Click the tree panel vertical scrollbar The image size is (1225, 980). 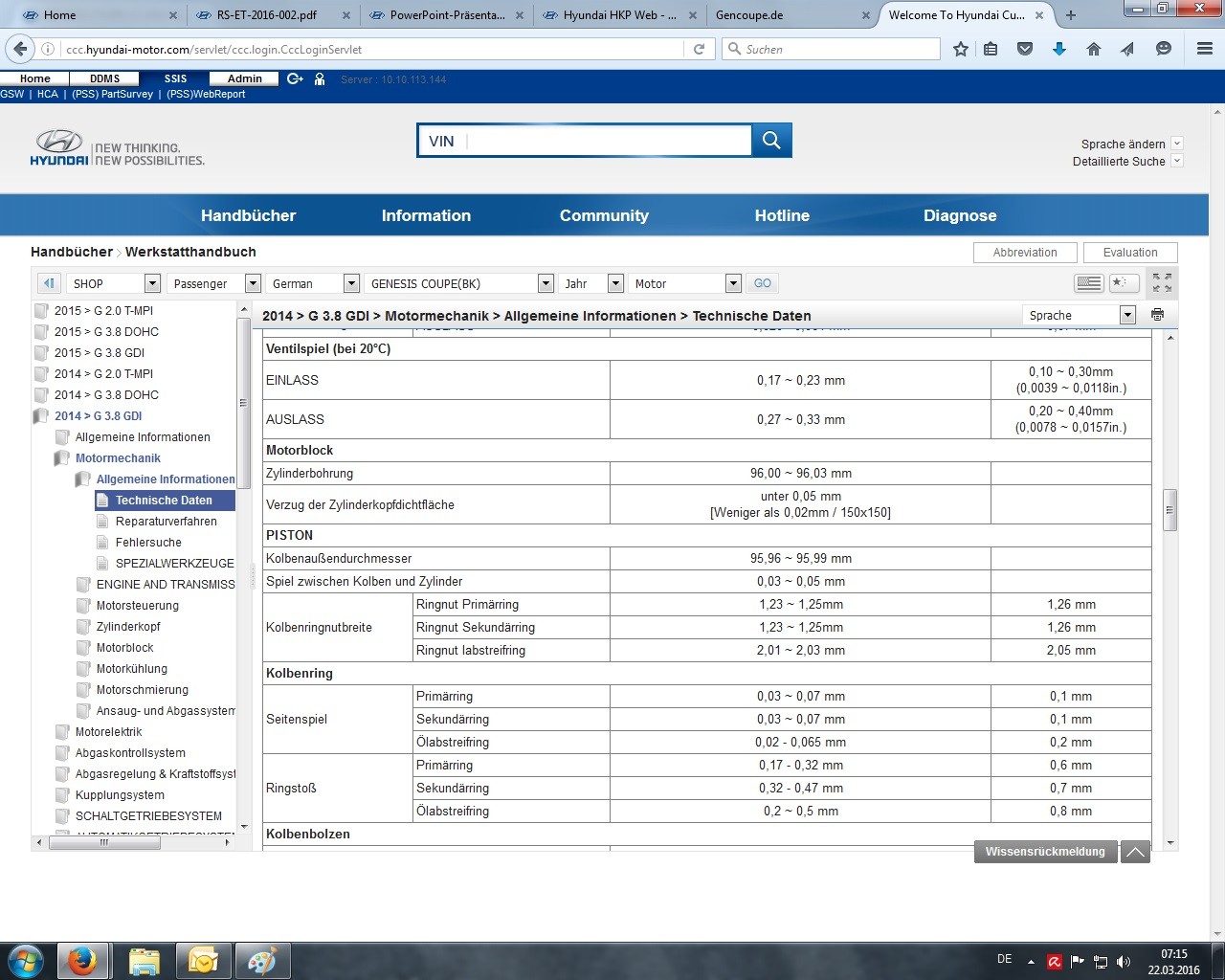click(244, 403)
